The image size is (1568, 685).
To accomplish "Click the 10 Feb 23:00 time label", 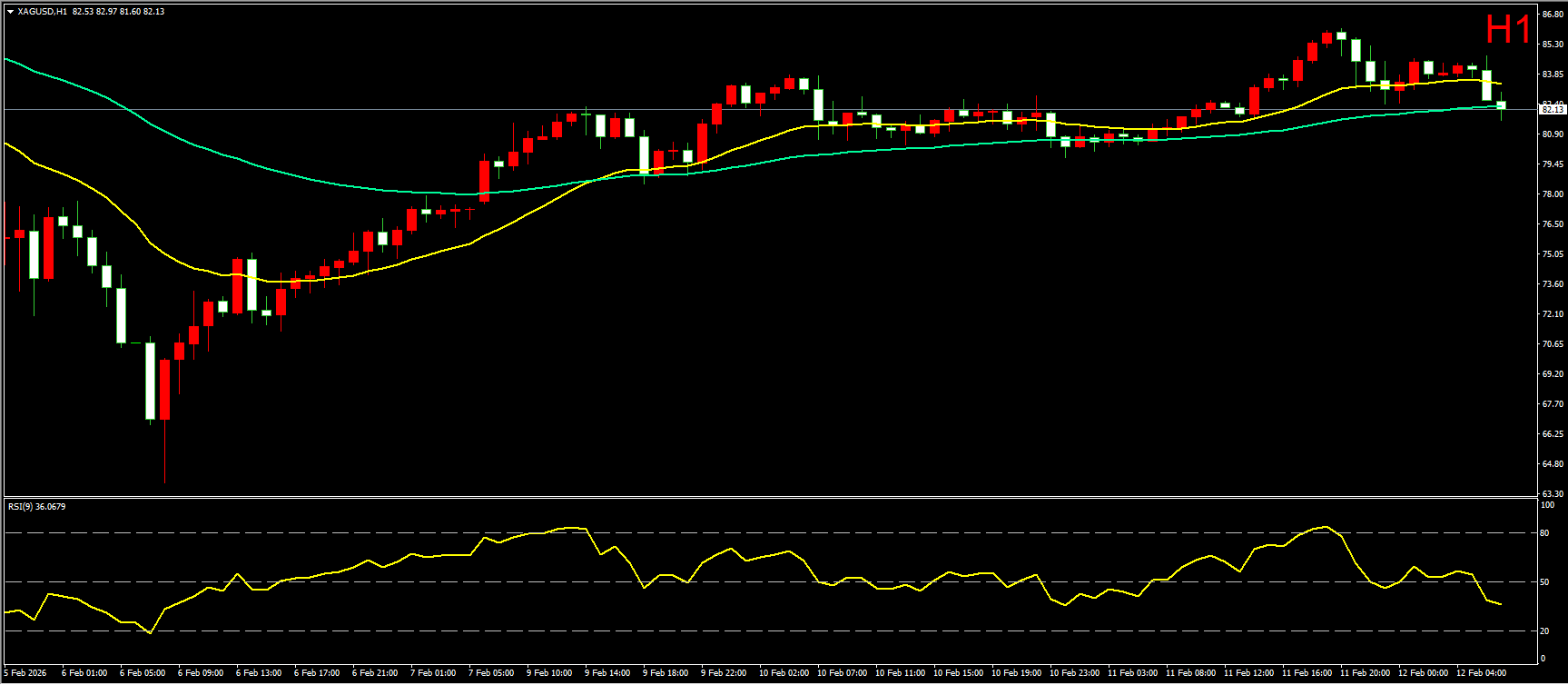I will pyautogui.click(x=1073, y=673).
